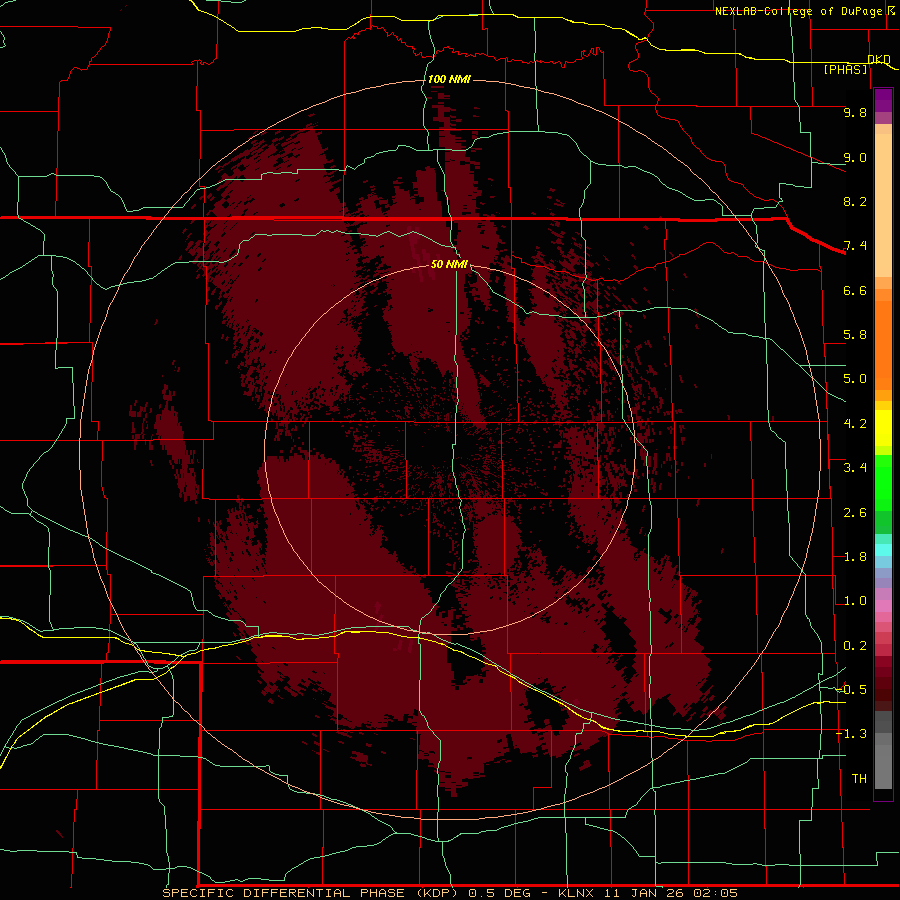
Task: Click the 02:05 timestamp in the caption
Action: (x=715, y=893)
